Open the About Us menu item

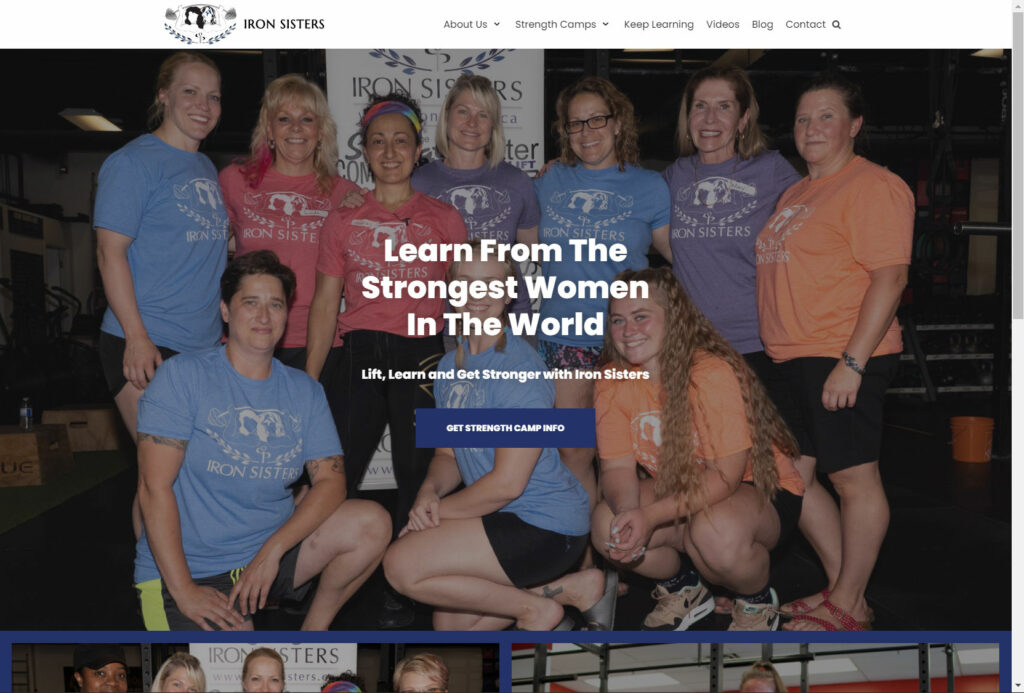[465, 24]
